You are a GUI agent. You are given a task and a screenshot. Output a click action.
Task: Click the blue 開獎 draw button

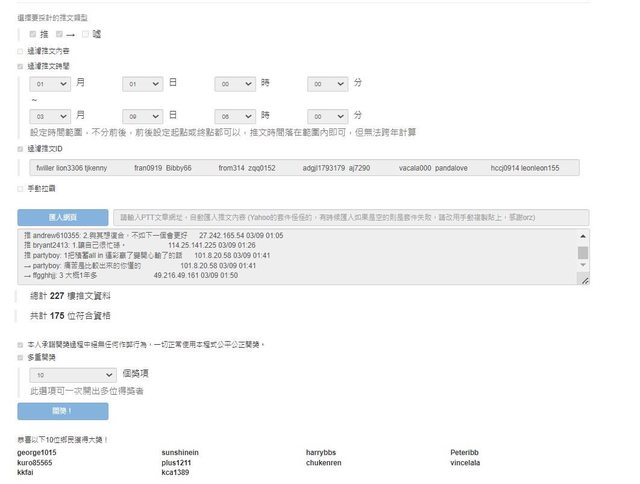tap(62, 411)
